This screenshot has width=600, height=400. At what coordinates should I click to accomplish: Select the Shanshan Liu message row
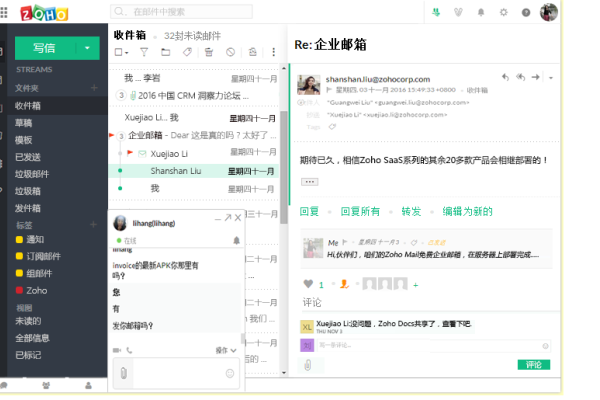pos(194,171)
